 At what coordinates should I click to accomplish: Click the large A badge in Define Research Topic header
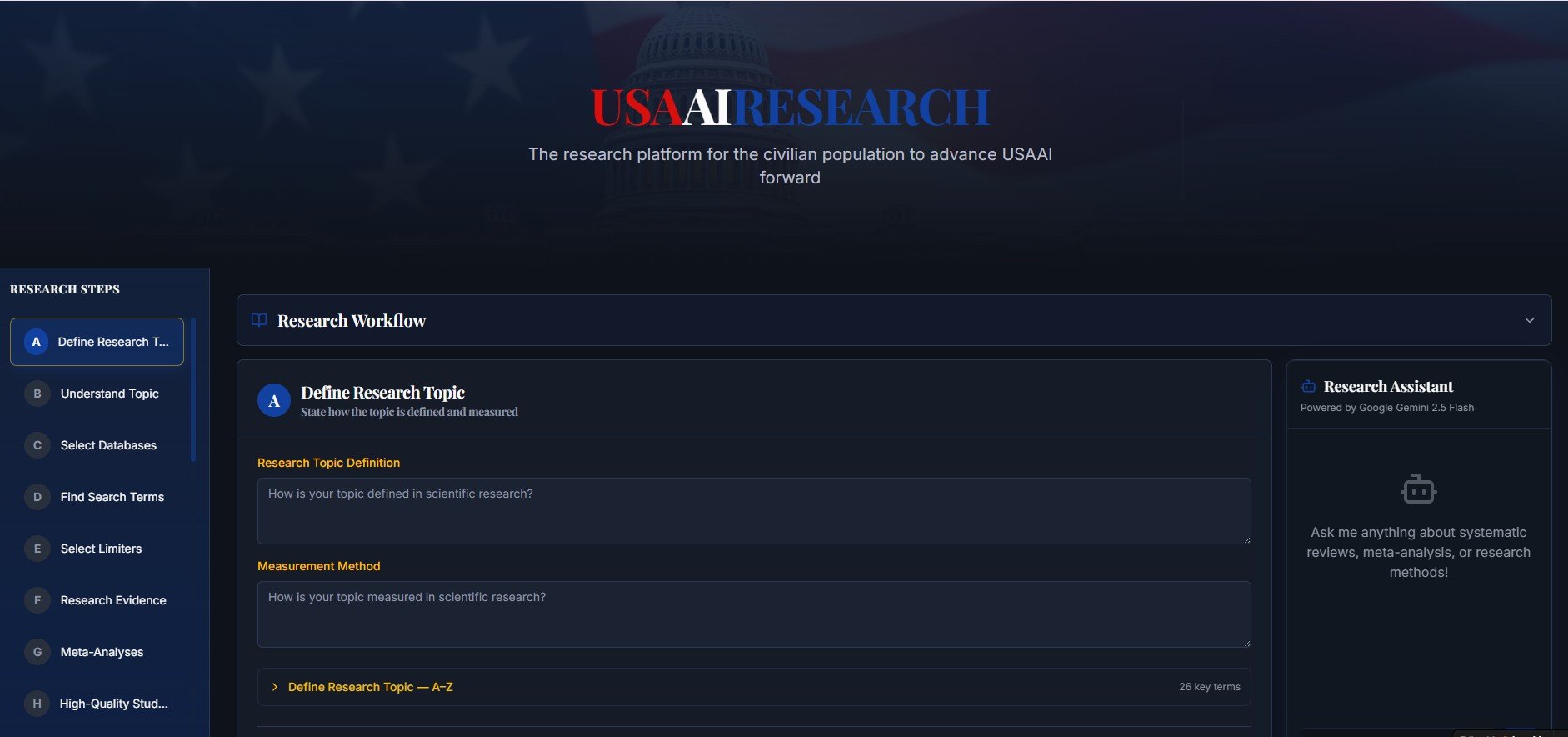(274, 401)
